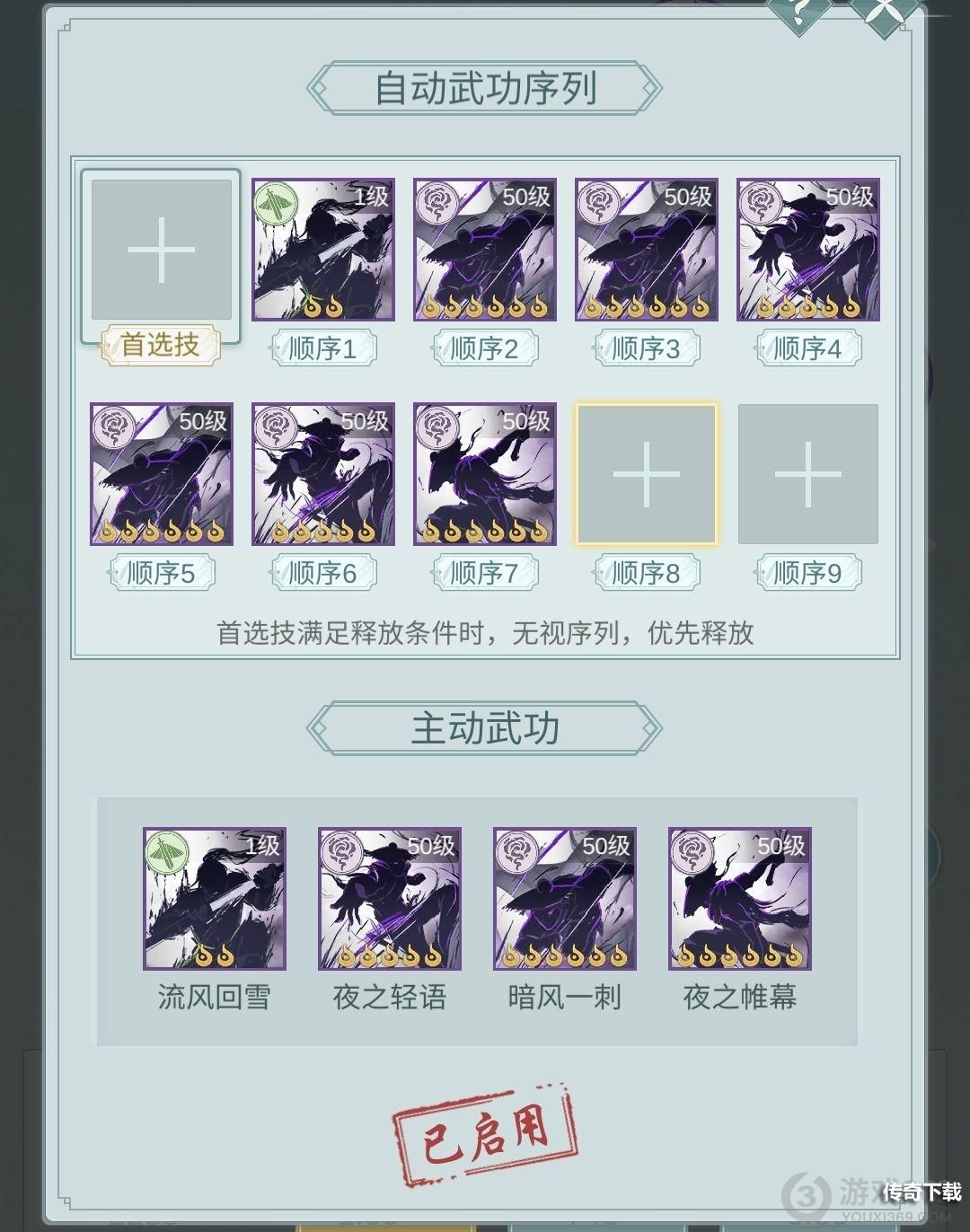
Task: Select the skill icon in 顺序6
Action: 323,474
